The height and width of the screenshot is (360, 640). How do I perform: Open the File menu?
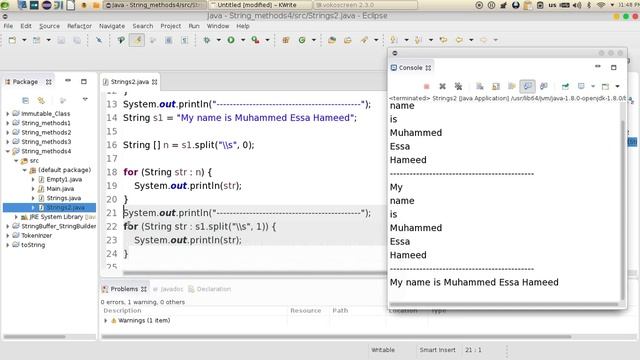point(8,26)
